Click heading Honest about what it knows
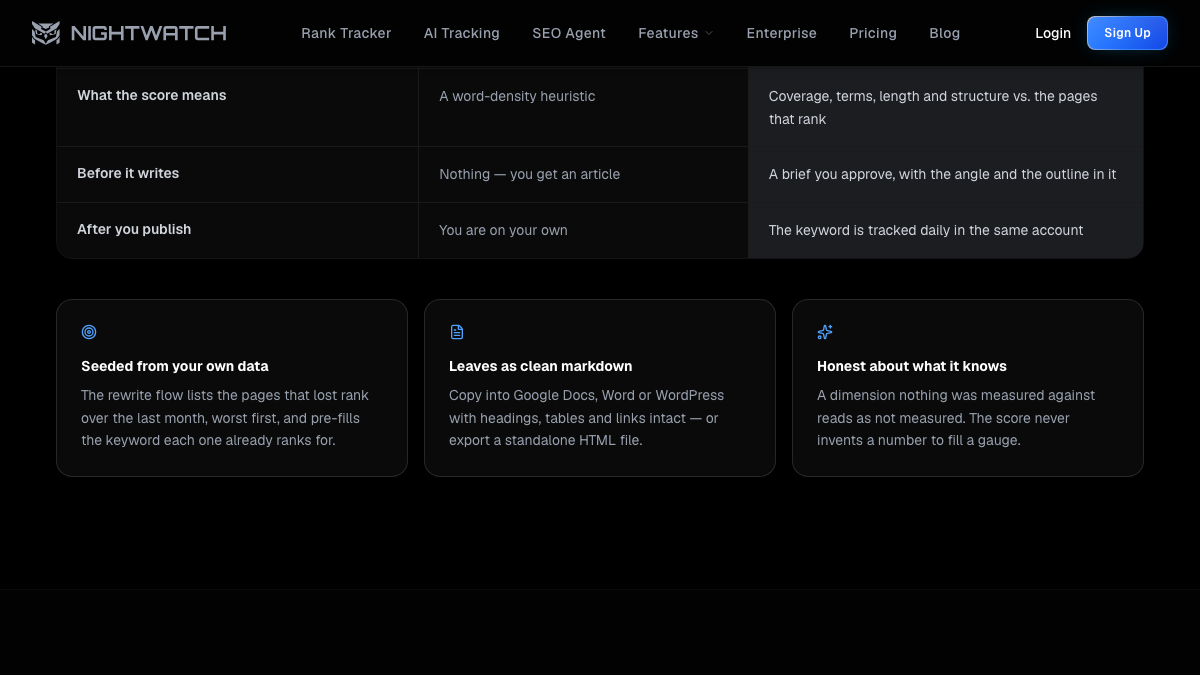The width and height of the screenshot is (1200, 675). coord(912,366)
